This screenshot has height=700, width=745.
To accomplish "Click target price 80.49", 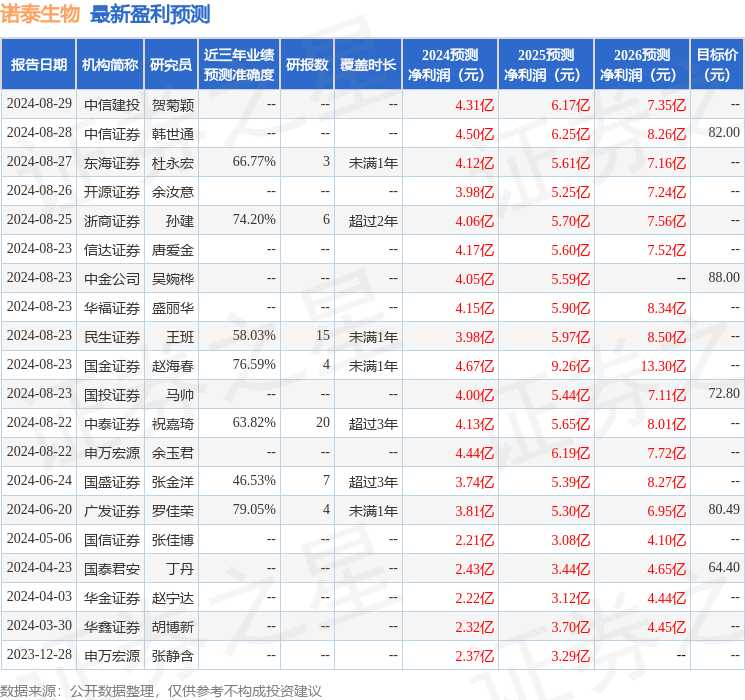I will pyautogui.click(x=724, y=509).
